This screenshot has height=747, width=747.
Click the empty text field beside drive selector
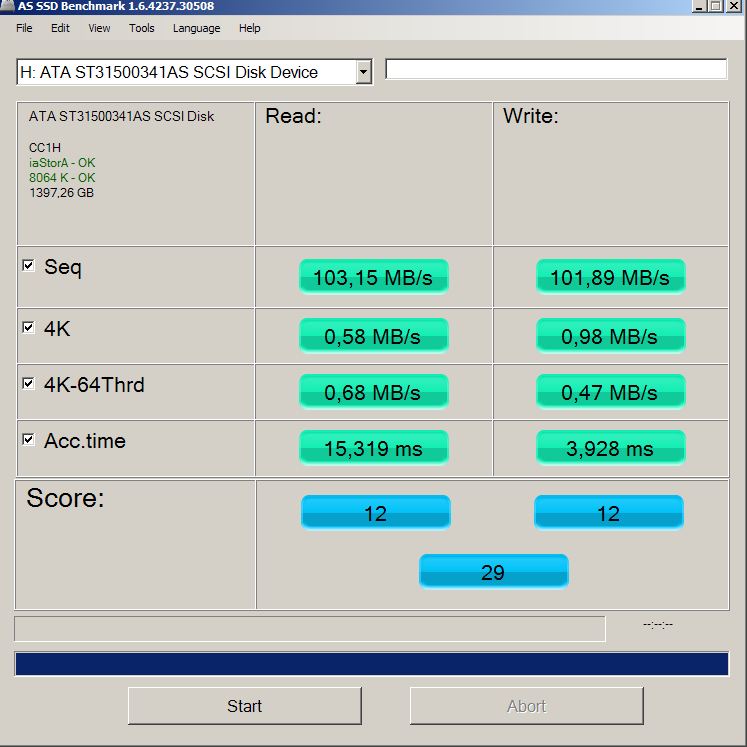[x=556, y=69]
